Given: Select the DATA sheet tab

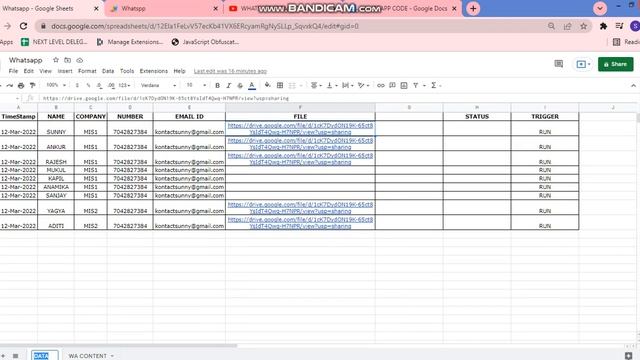Looking at the screenshot, I should (44, 356).
